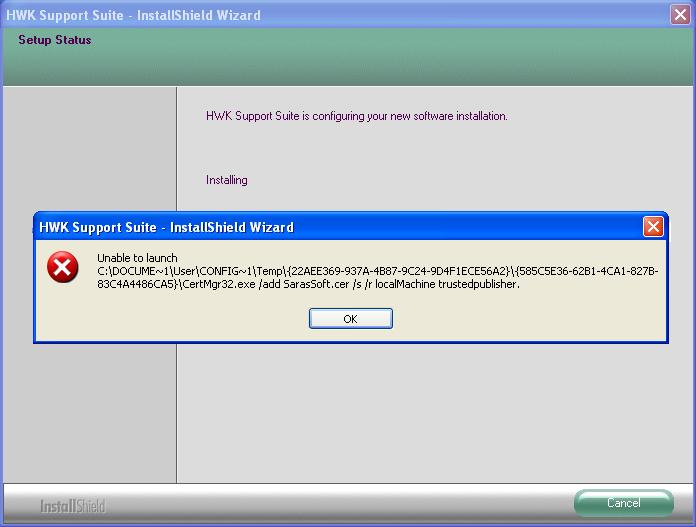Viewport: 696px width, 527px height.
Task: Click the "Setup Status" heading
Action: click(x=55, y=40)
